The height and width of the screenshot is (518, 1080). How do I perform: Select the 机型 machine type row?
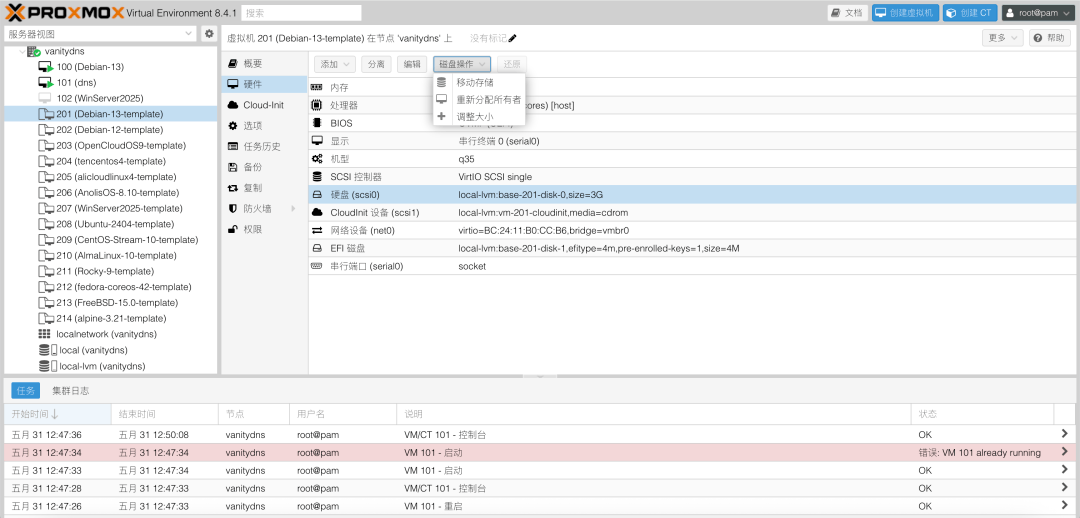tap(694, 158)
